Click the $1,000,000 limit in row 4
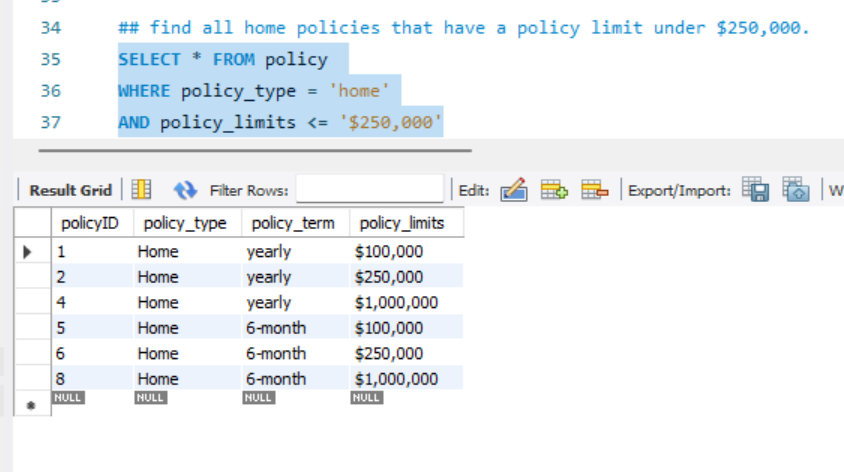The height and width of the screenshot is (472, 844). click(406, 302)
